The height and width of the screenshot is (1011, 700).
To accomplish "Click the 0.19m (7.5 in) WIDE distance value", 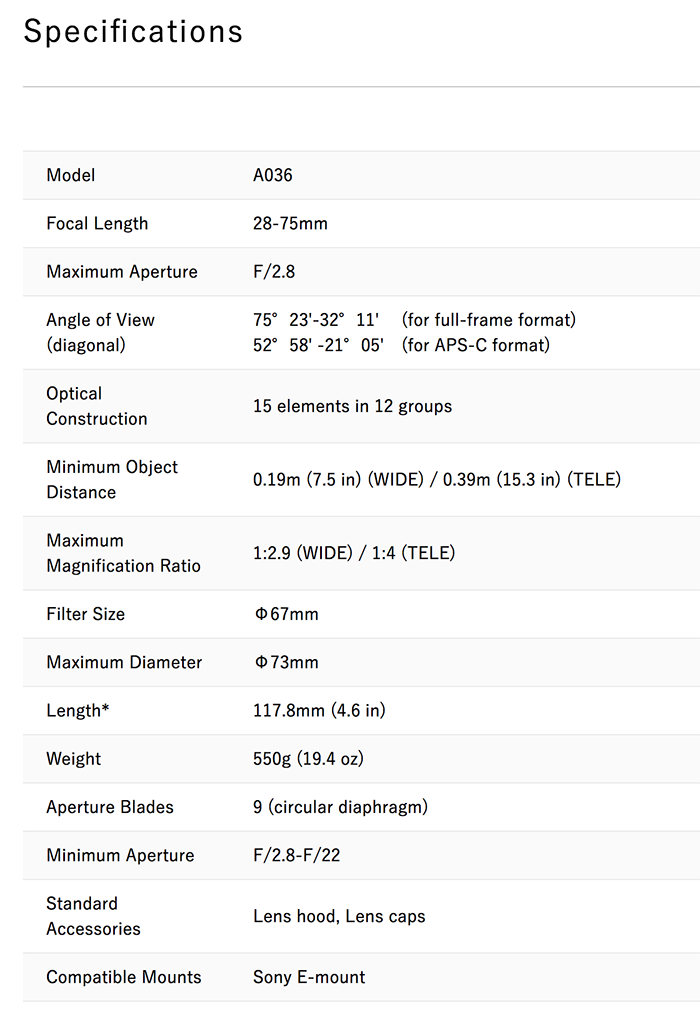I will (338, 480).
